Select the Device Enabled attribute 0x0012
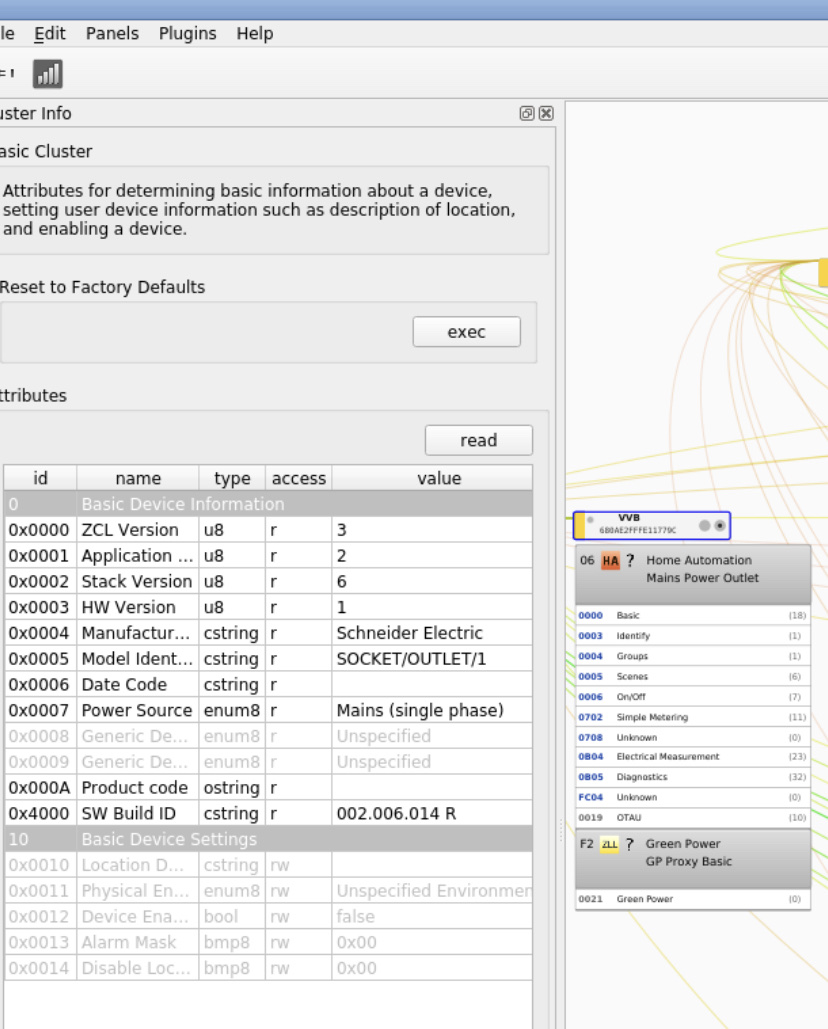This screenshot has height=1029, width=828. [x=268, y=917]
